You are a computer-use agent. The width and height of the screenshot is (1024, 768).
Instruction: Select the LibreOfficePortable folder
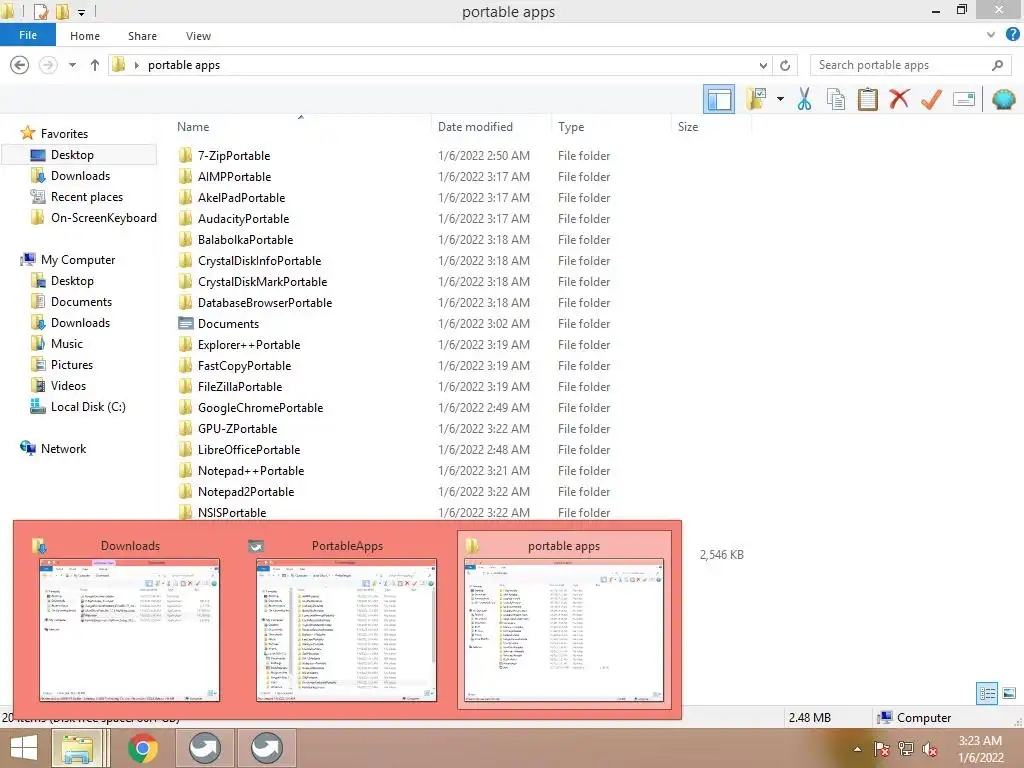249,449
